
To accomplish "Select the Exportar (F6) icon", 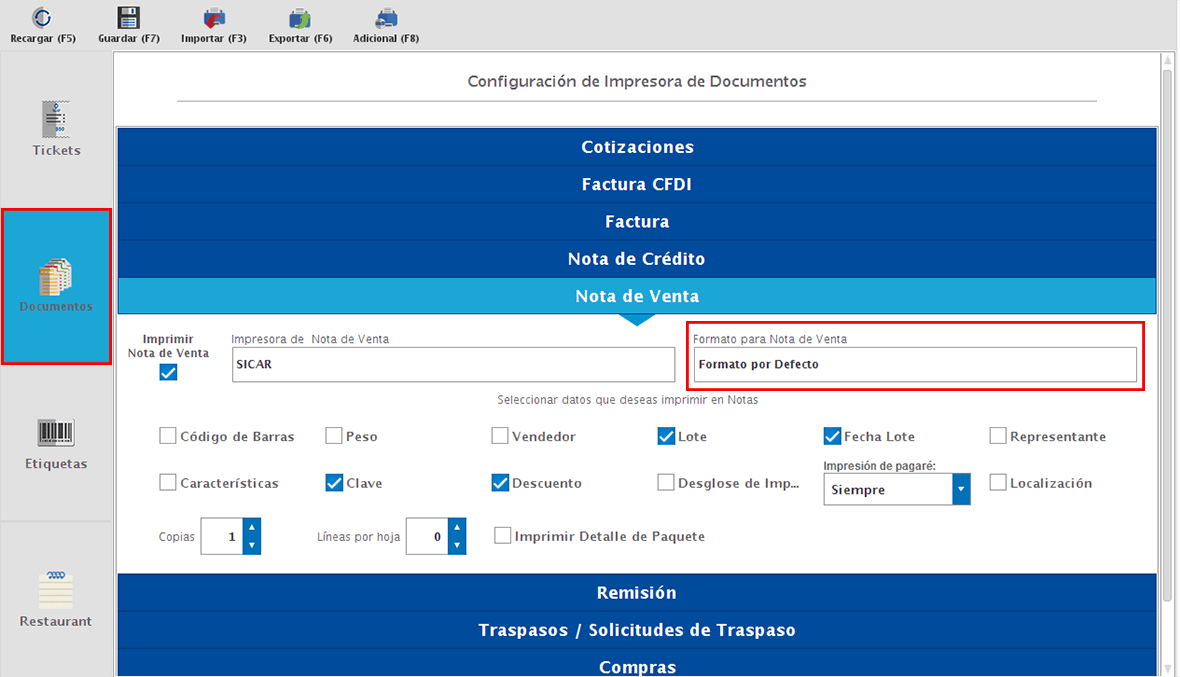I will [299, 24].
